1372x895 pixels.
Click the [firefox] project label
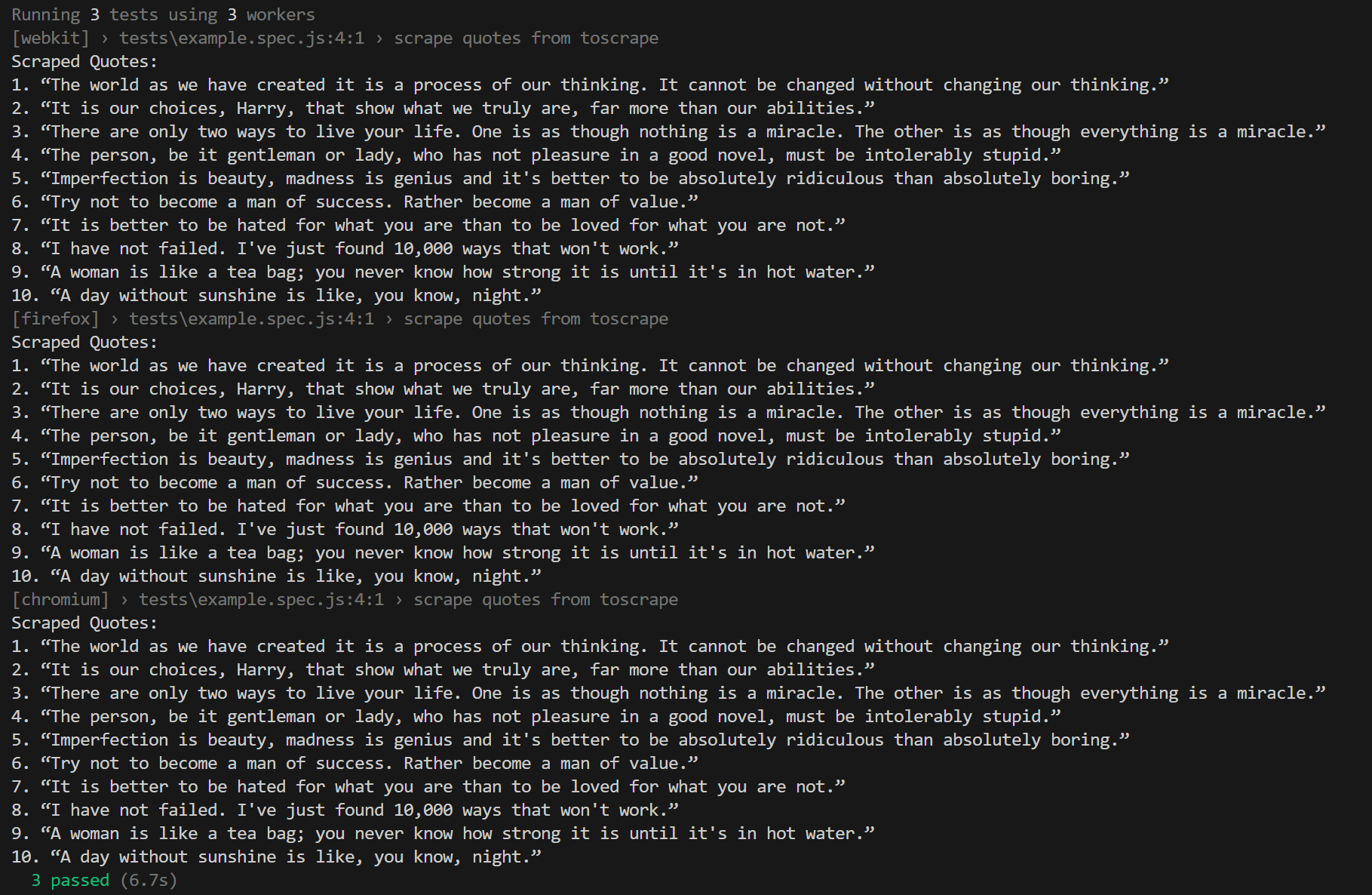point(55,319)
